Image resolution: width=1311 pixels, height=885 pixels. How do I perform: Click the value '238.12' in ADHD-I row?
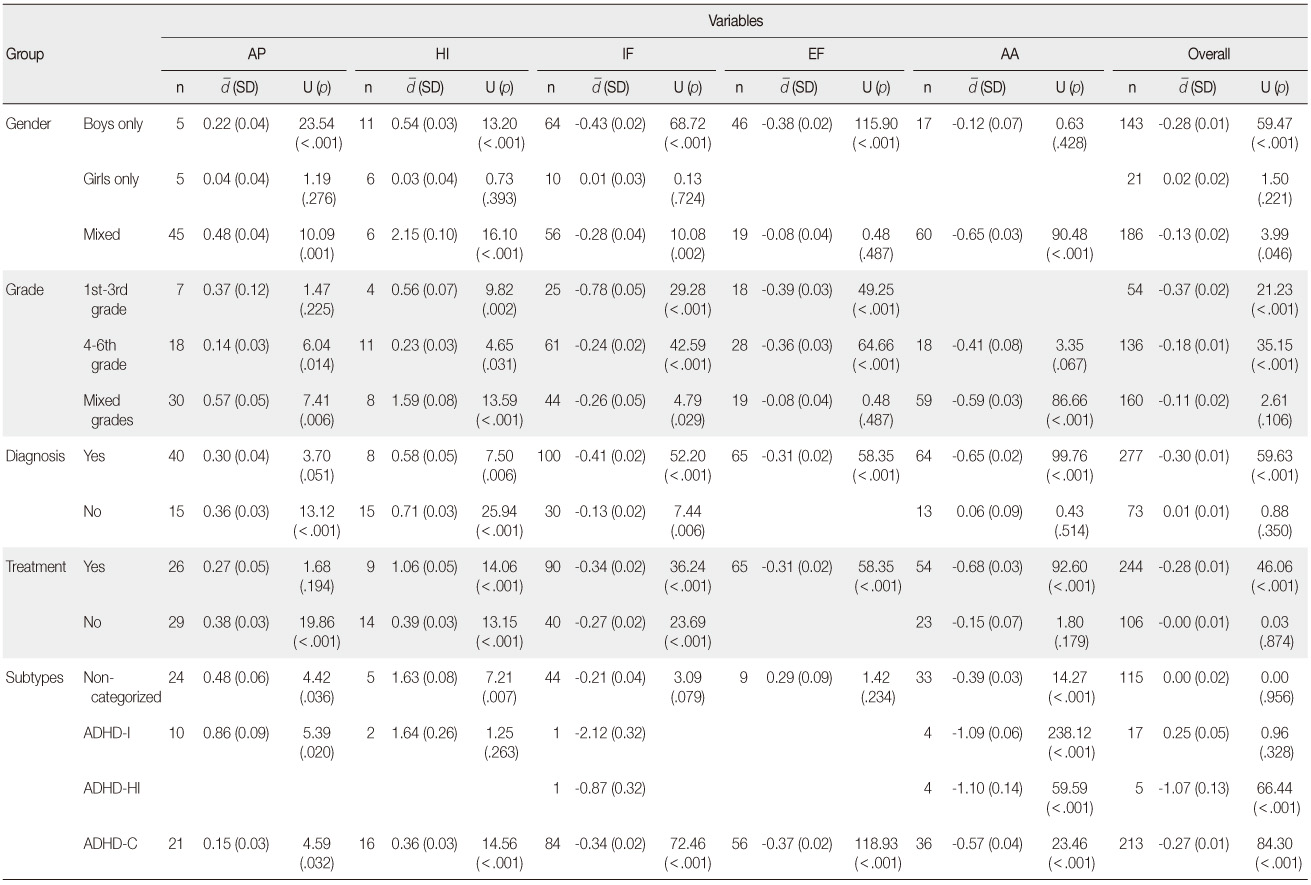(x=1069, y=733)
